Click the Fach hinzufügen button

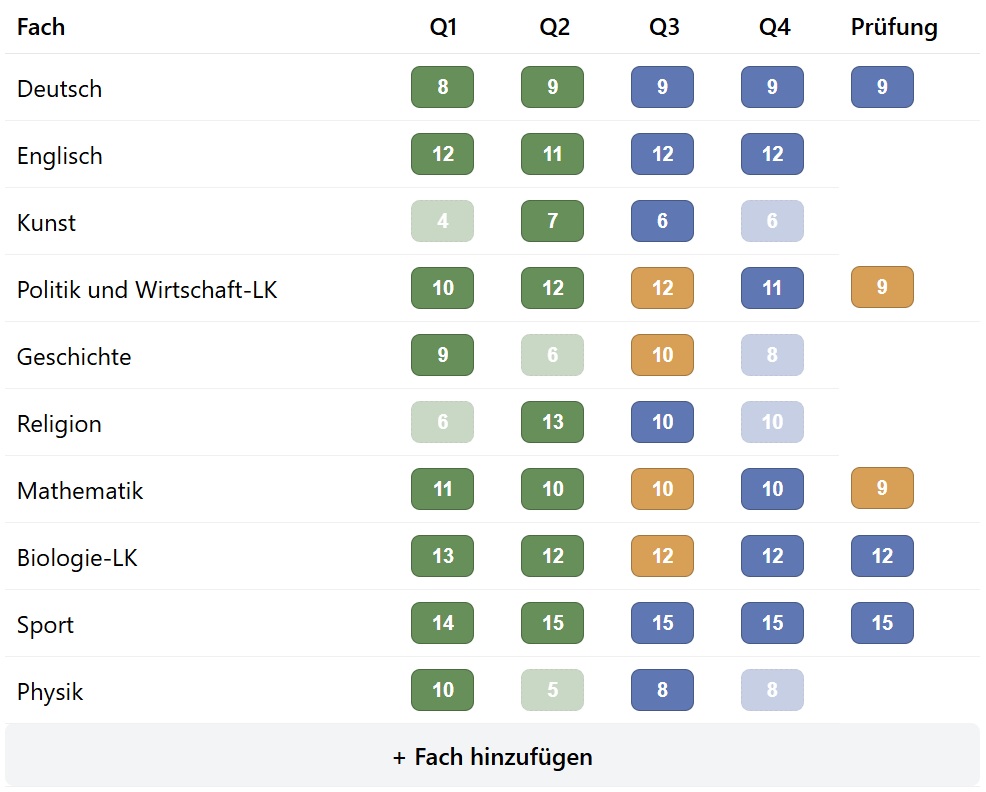tap(492, 757)
